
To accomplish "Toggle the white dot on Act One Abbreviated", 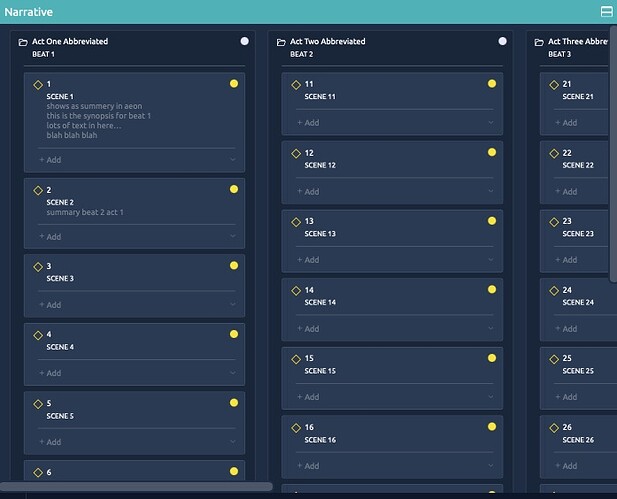I will [245, 42].
